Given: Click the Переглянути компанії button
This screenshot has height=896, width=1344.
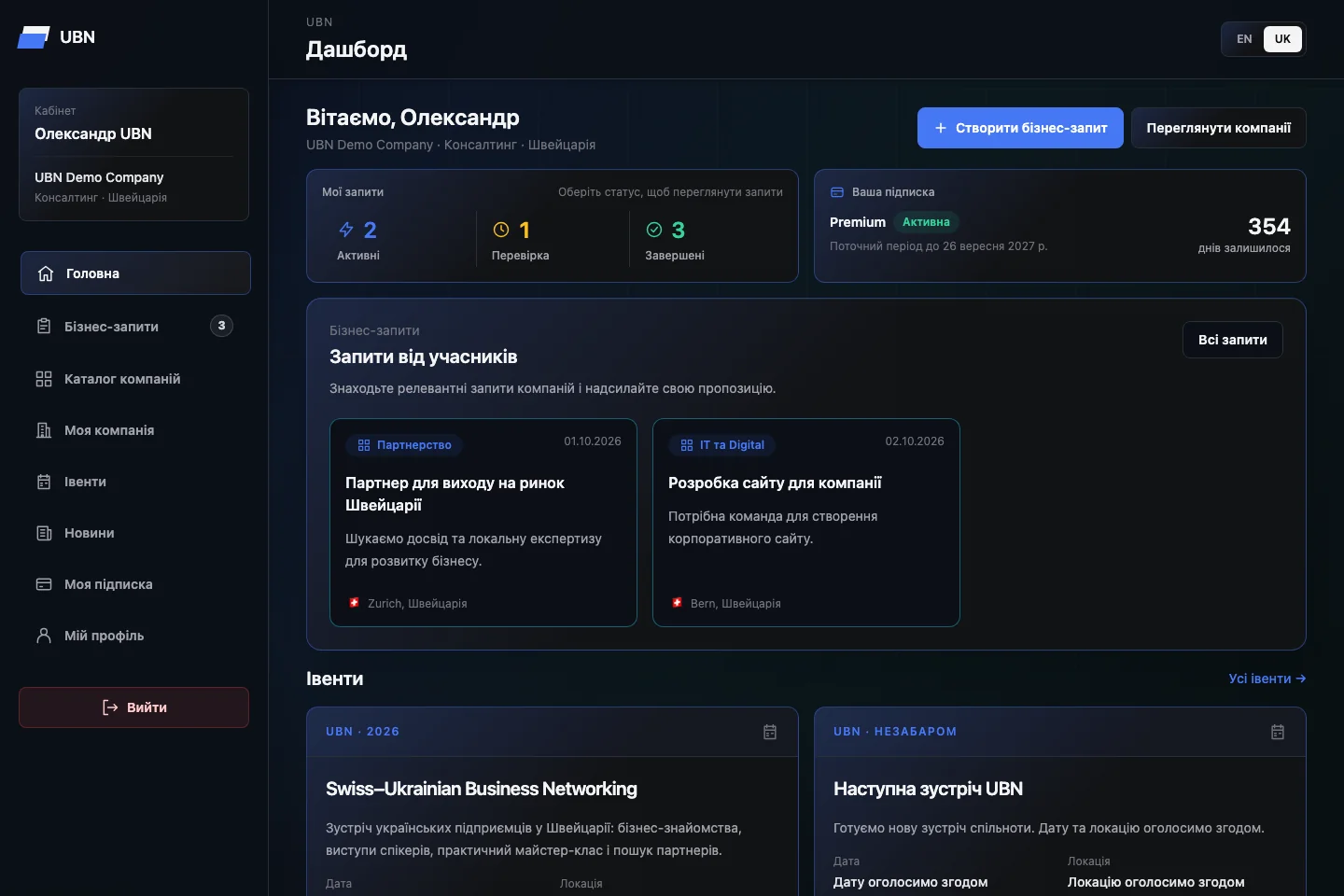Looking at the screenshot, I should point(1219,128).
